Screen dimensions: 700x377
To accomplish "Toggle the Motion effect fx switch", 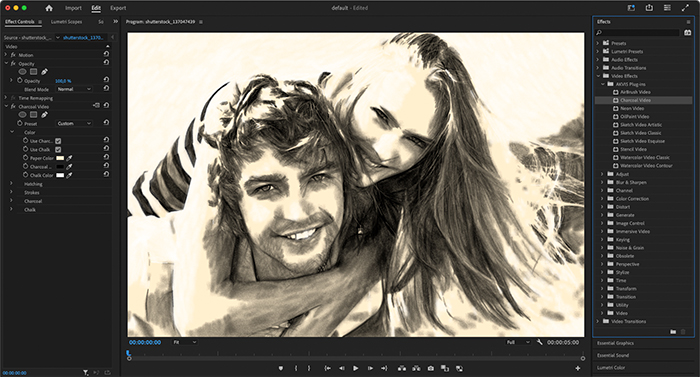I will coord(13,55).
